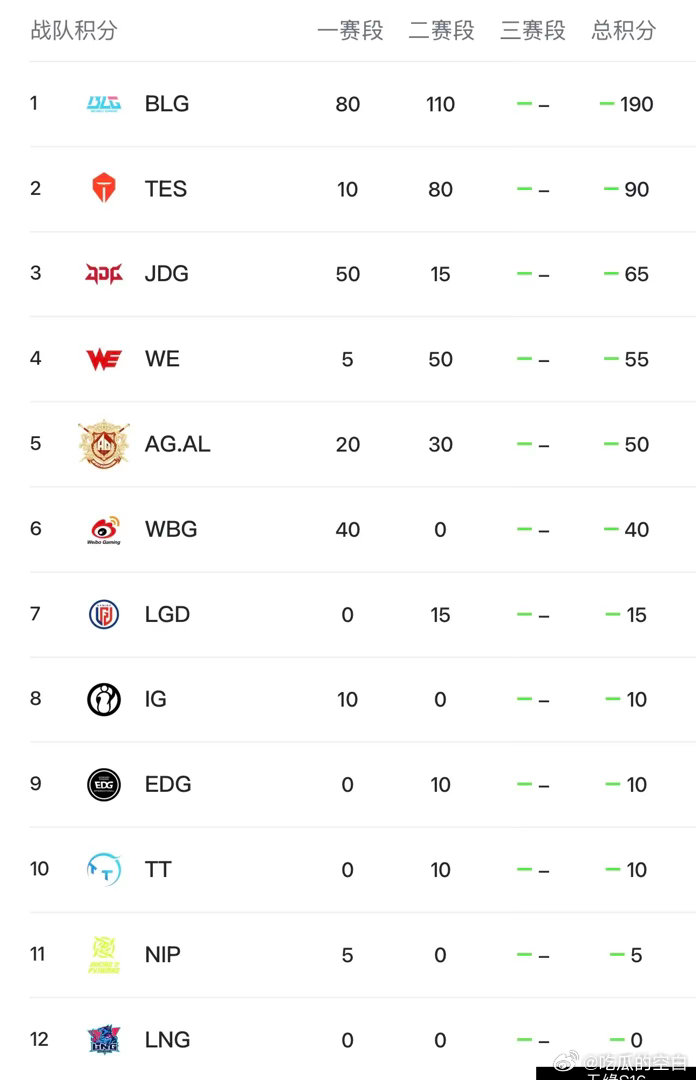Click the IG black circular logo
The height and width of the screenshot is (1080, 696).
point(104,699)
